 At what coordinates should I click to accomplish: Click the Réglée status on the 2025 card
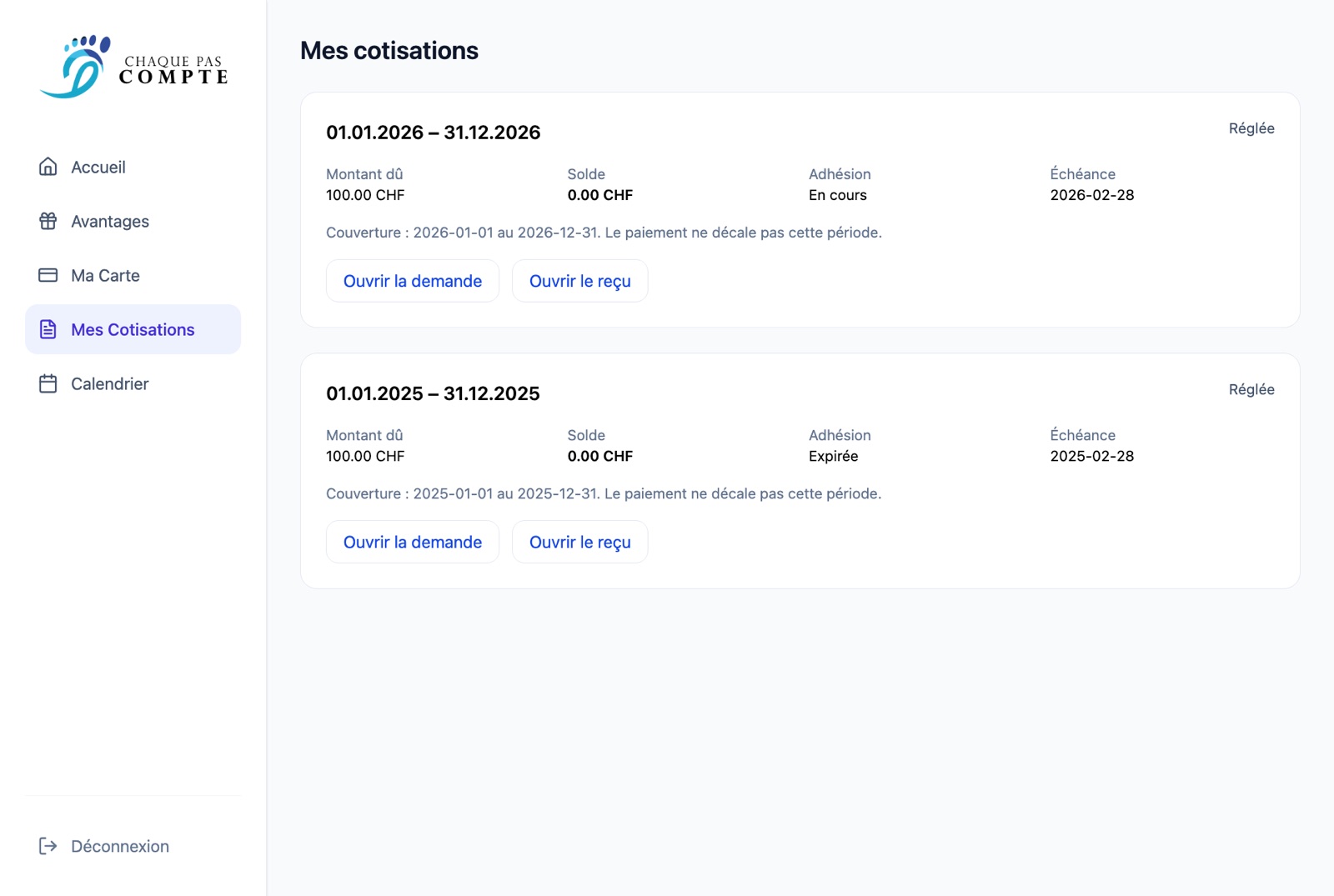tap(1251, 389)
